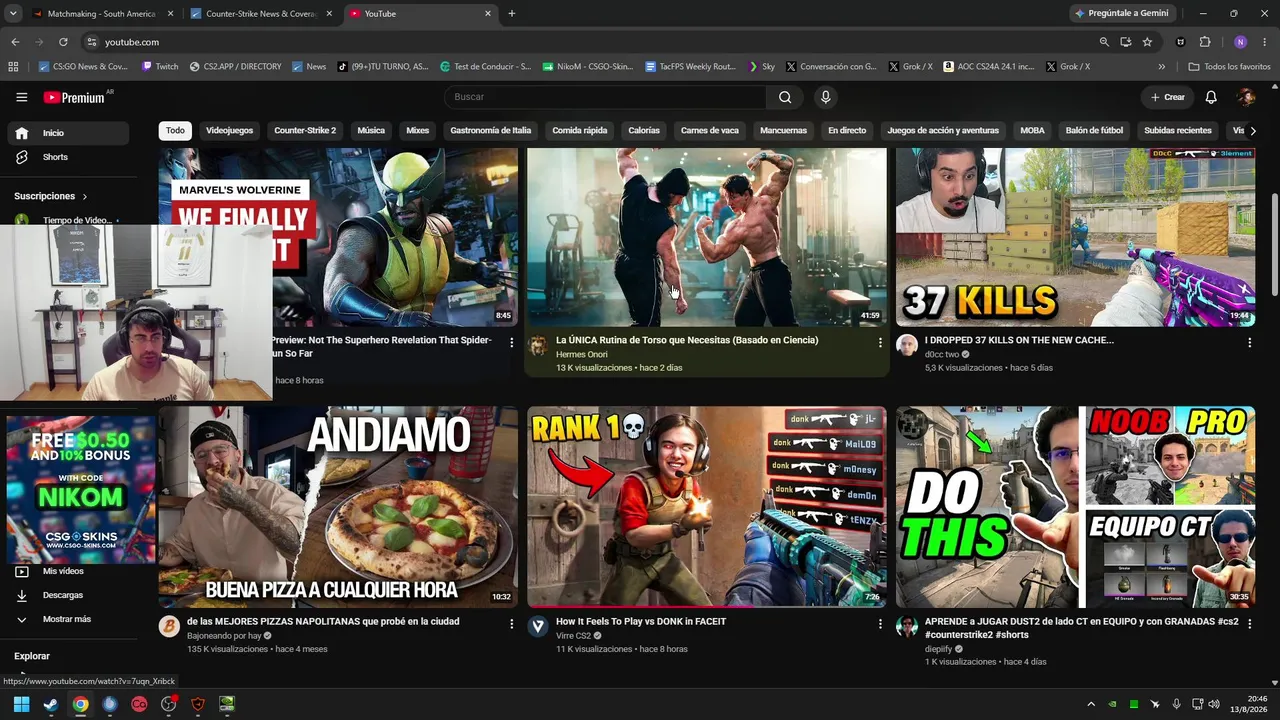Click the zoom magnifier in address bar
Image resolution: width=1280 pixels, height=720 pixels.
1104,42
